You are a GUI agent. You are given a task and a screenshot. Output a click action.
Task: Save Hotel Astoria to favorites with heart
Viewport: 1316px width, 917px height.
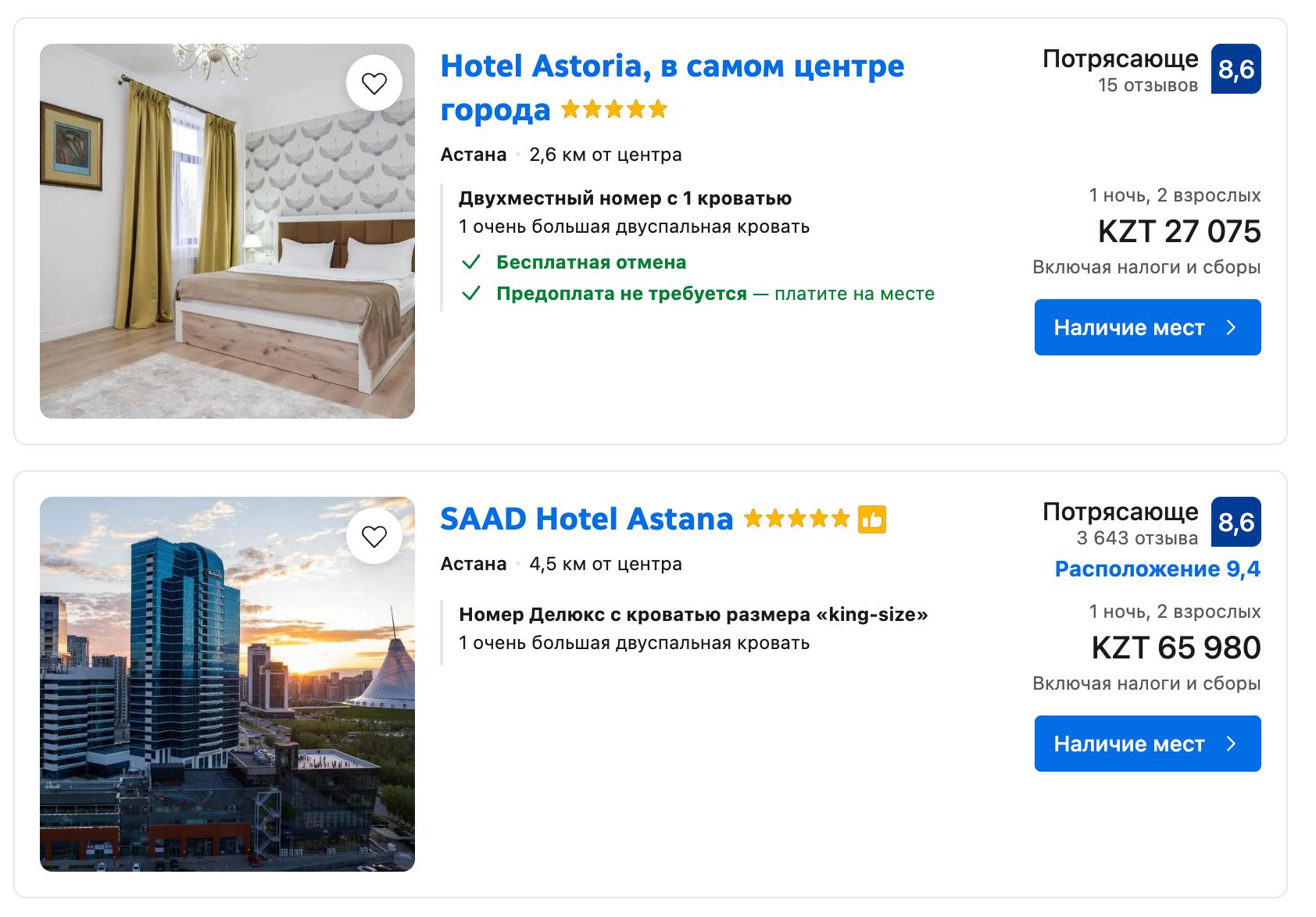tap(374, 83)
